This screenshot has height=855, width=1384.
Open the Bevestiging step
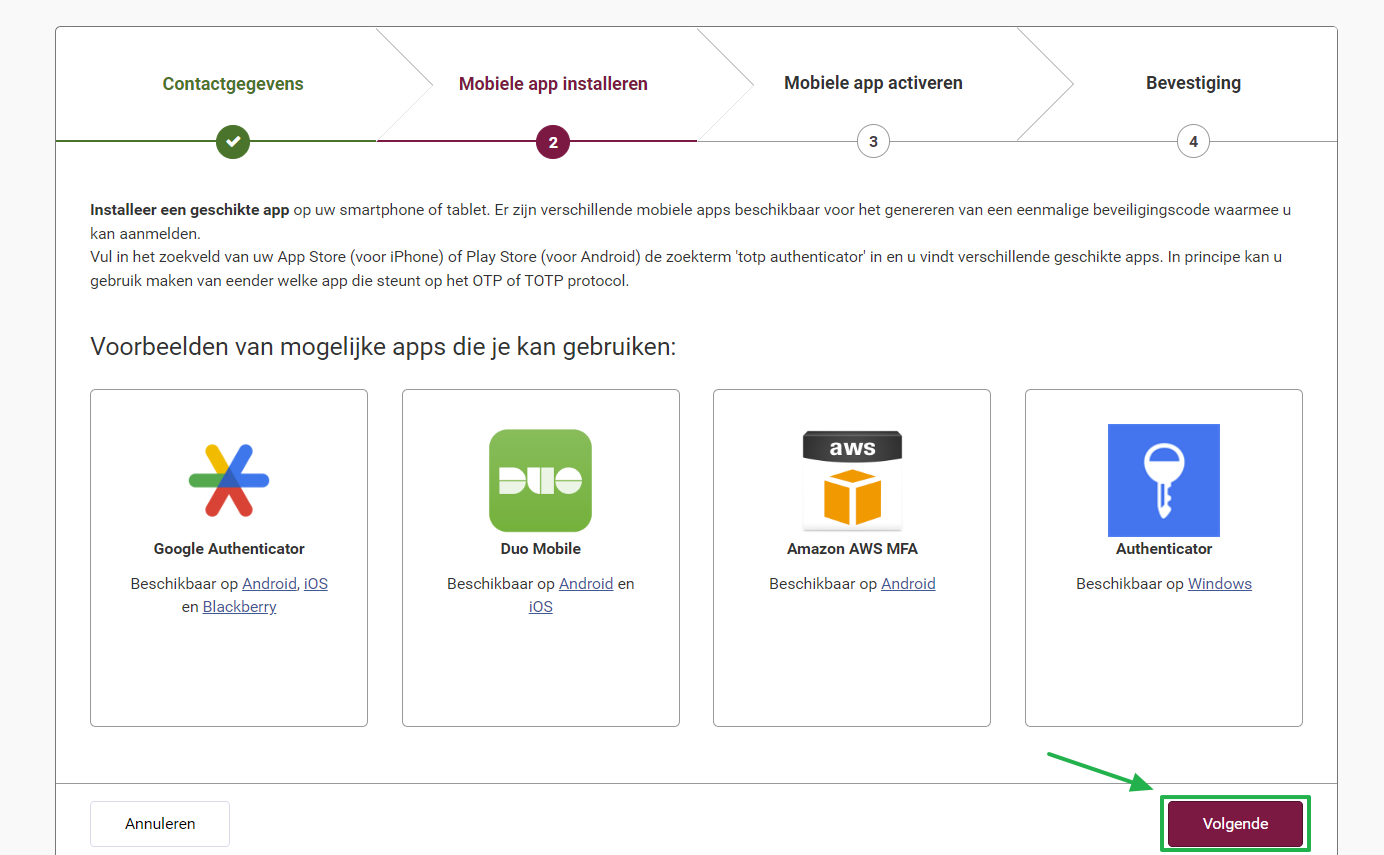1193,83
